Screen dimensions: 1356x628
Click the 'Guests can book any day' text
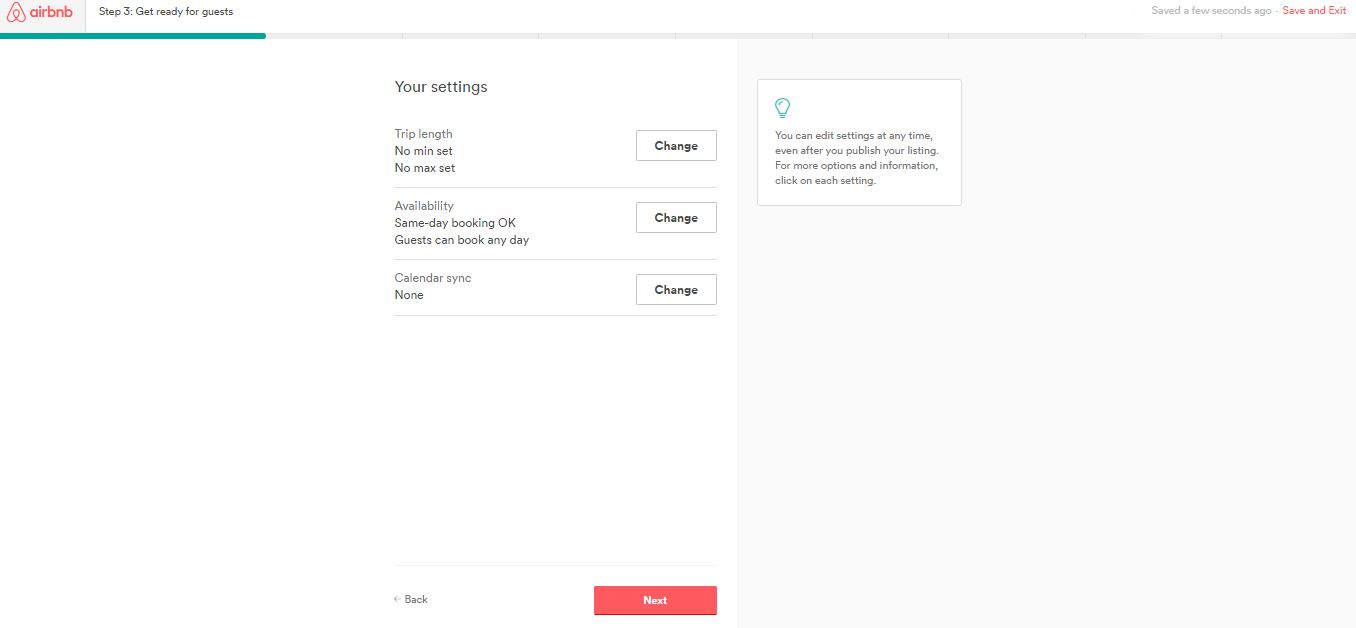pos(461,240)
